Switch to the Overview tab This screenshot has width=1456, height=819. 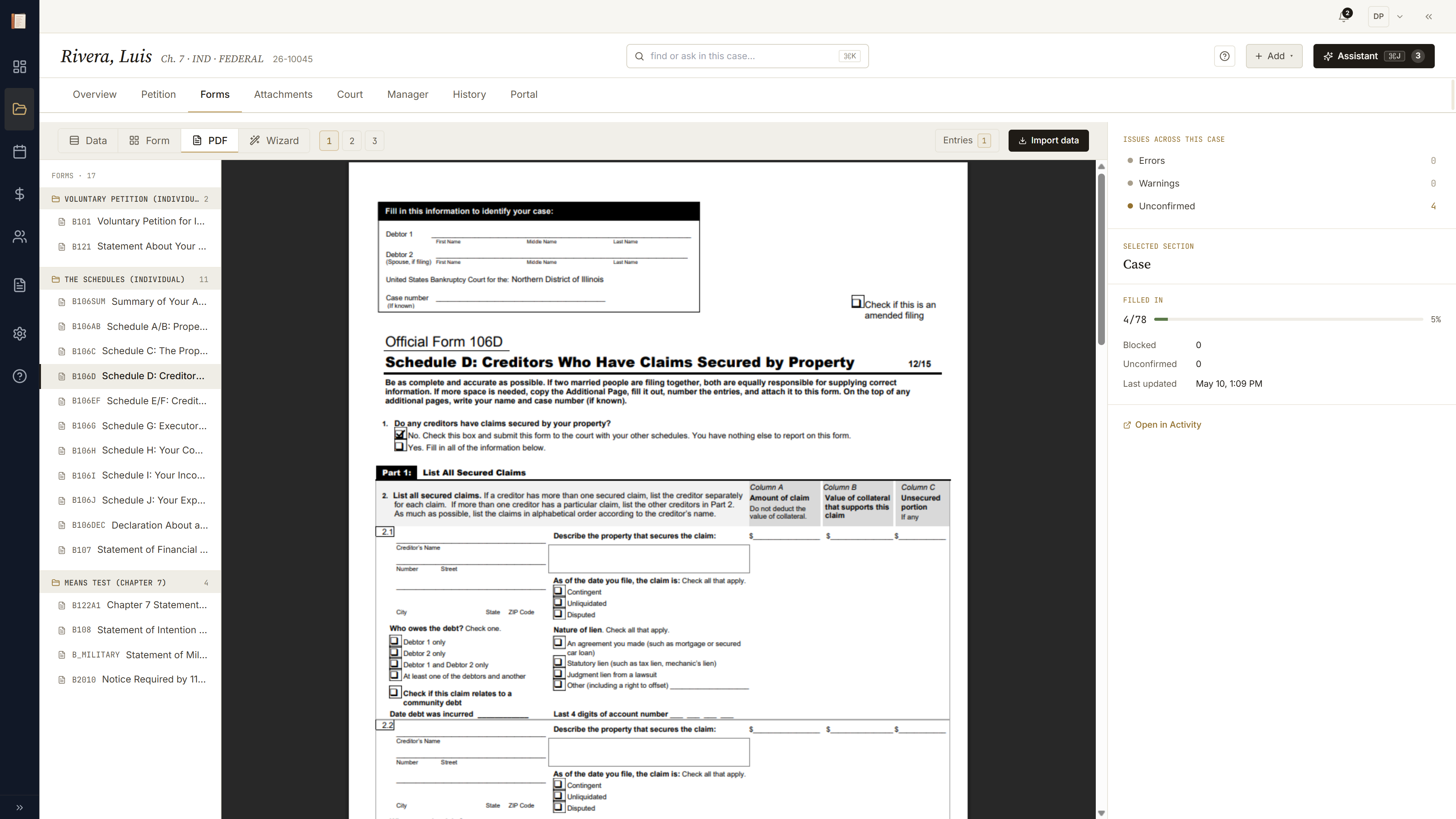(x=94, y=94)
